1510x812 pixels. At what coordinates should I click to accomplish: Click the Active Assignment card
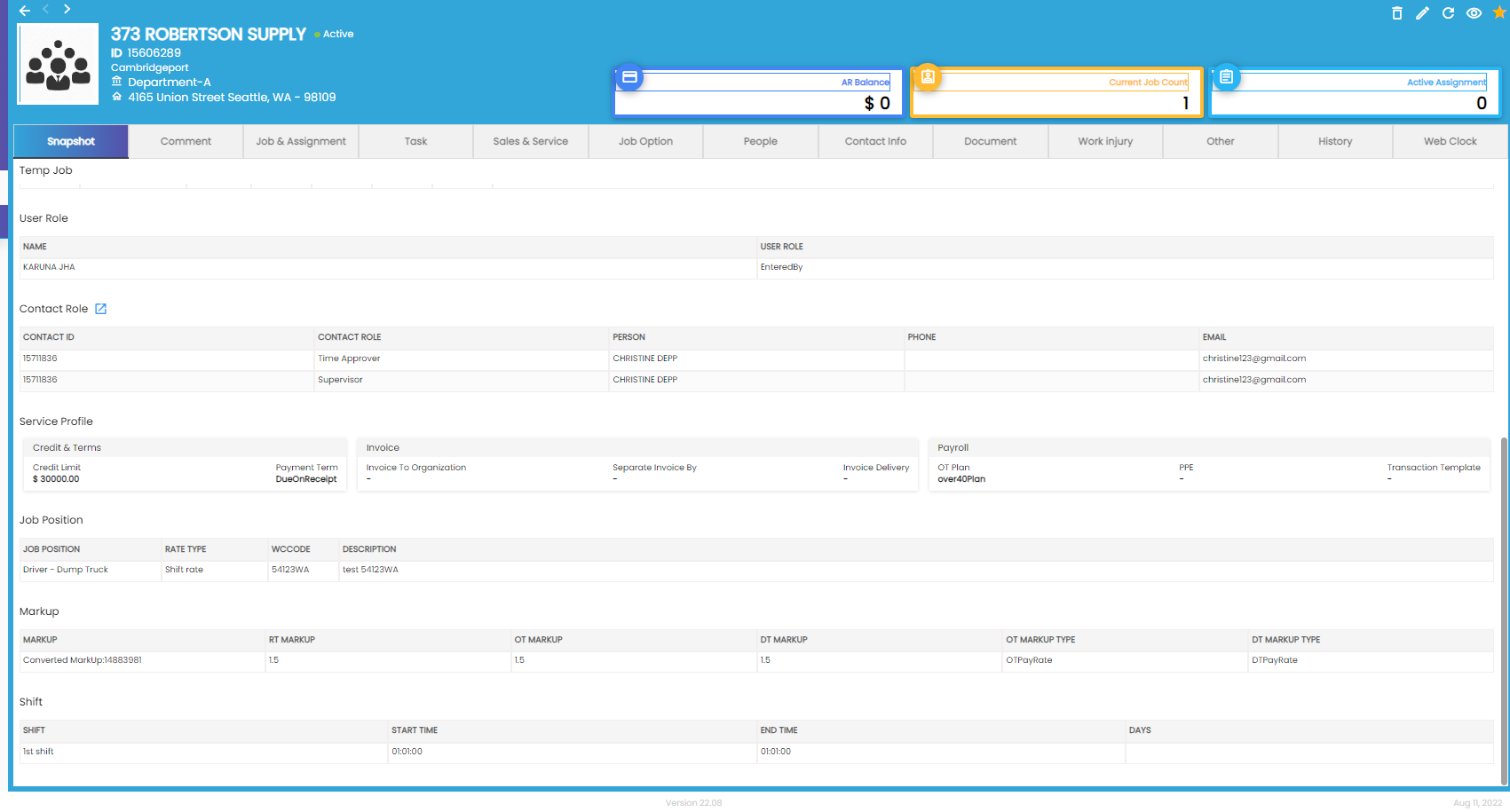(1355, 93)
